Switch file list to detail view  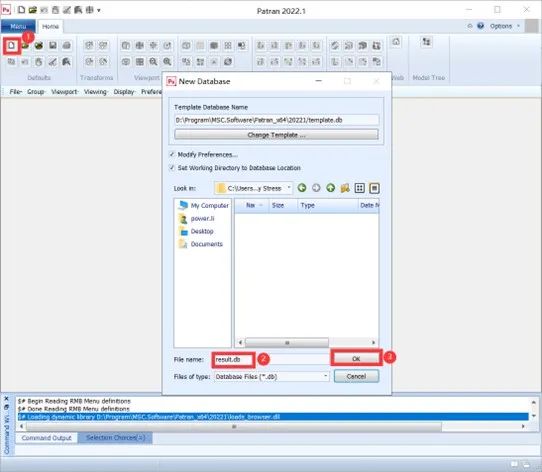click(374, 188)
